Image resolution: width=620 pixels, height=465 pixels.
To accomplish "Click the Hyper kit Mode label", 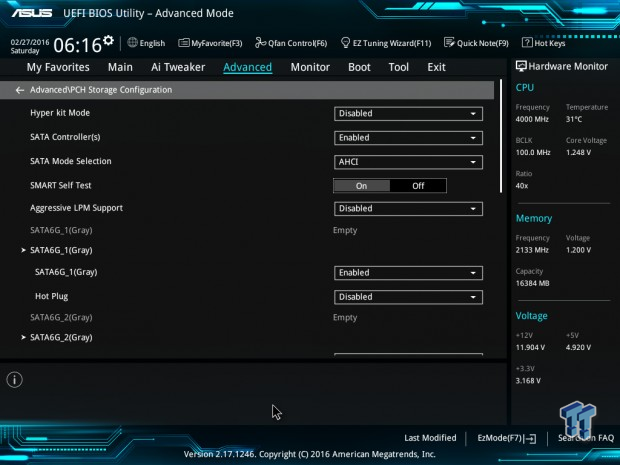I will tap(60, 113).
